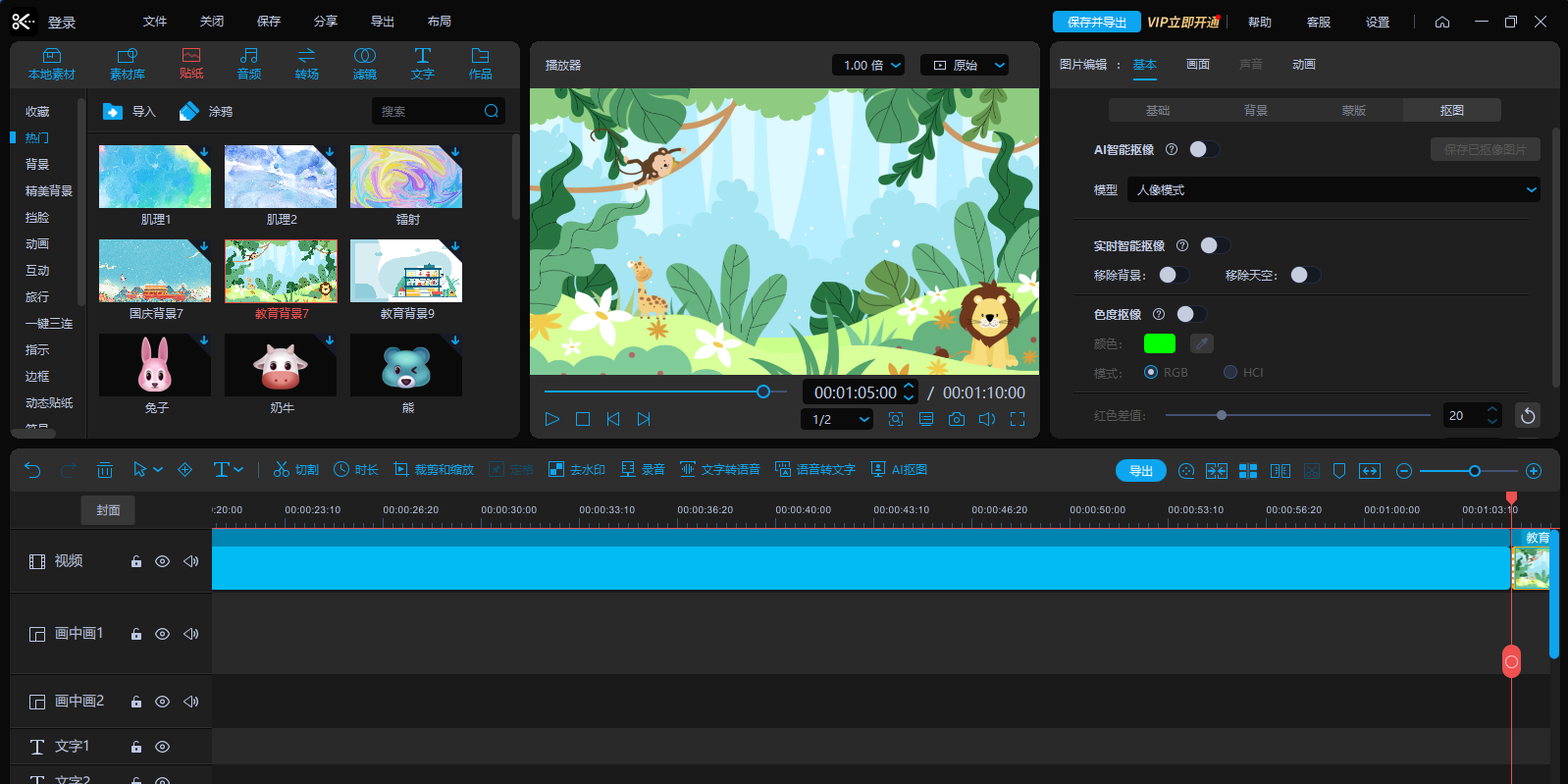Screen dimensions: 1568x784
Task: Reset red difference value with reset icon
Action: 1528,416
